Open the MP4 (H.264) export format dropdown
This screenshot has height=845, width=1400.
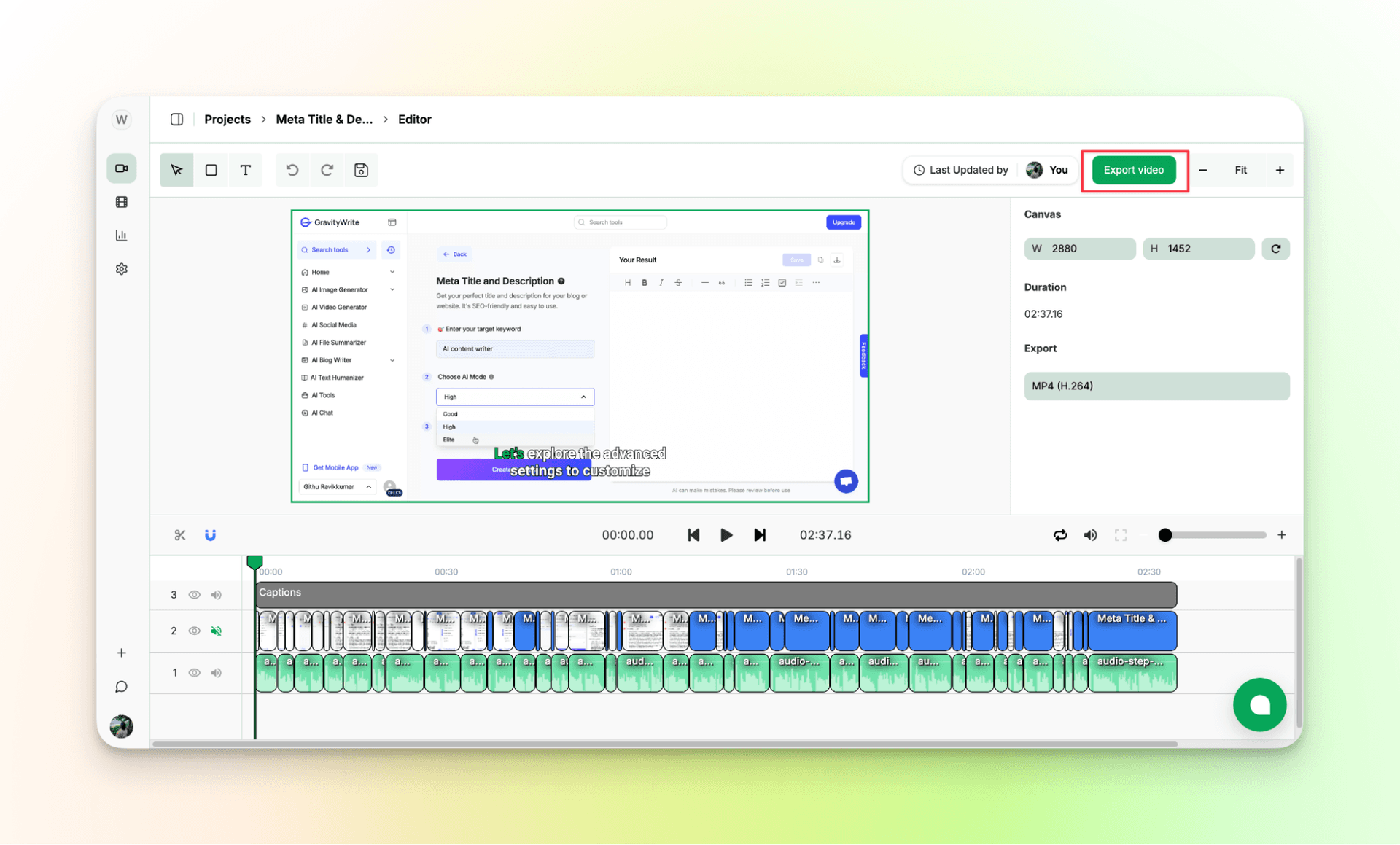click(x=1156, y=386)
